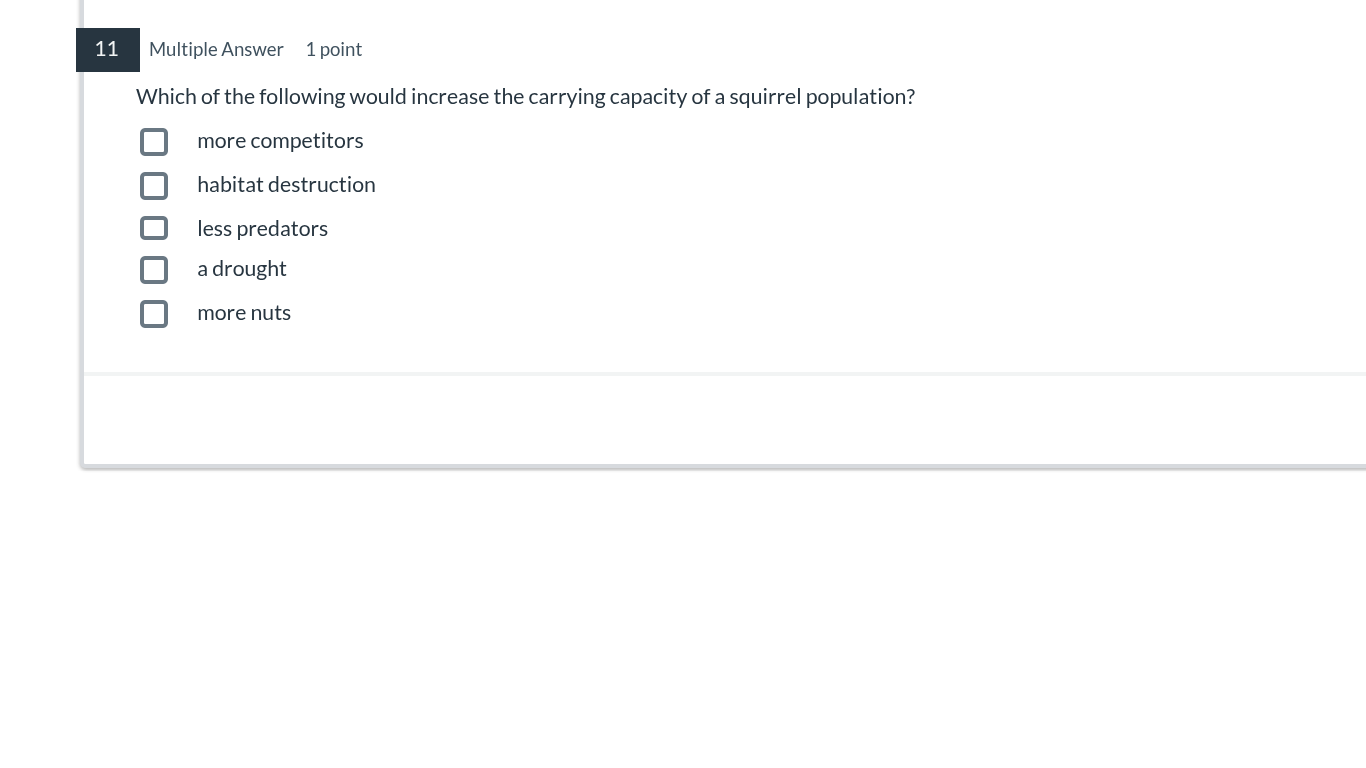
Task: Check the 'more competitors' checkbox
Action: click(153, 142)
